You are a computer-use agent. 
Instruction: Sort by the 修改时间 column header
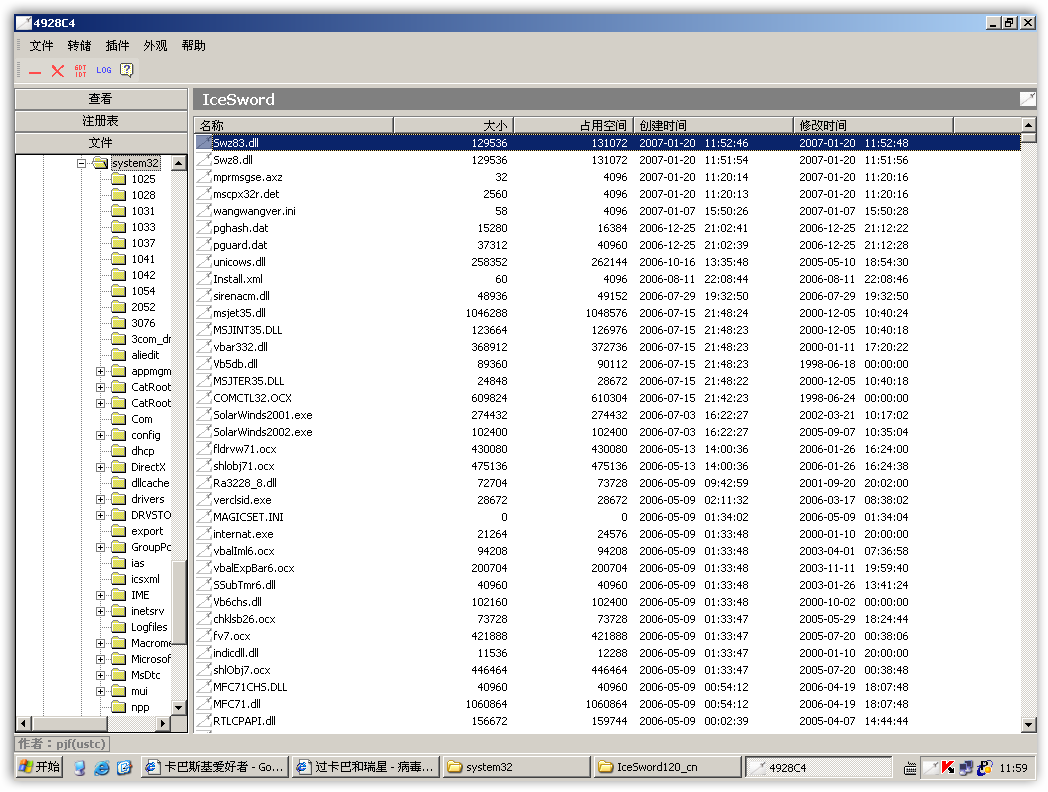pyautogui.click(x=874, y=125)
